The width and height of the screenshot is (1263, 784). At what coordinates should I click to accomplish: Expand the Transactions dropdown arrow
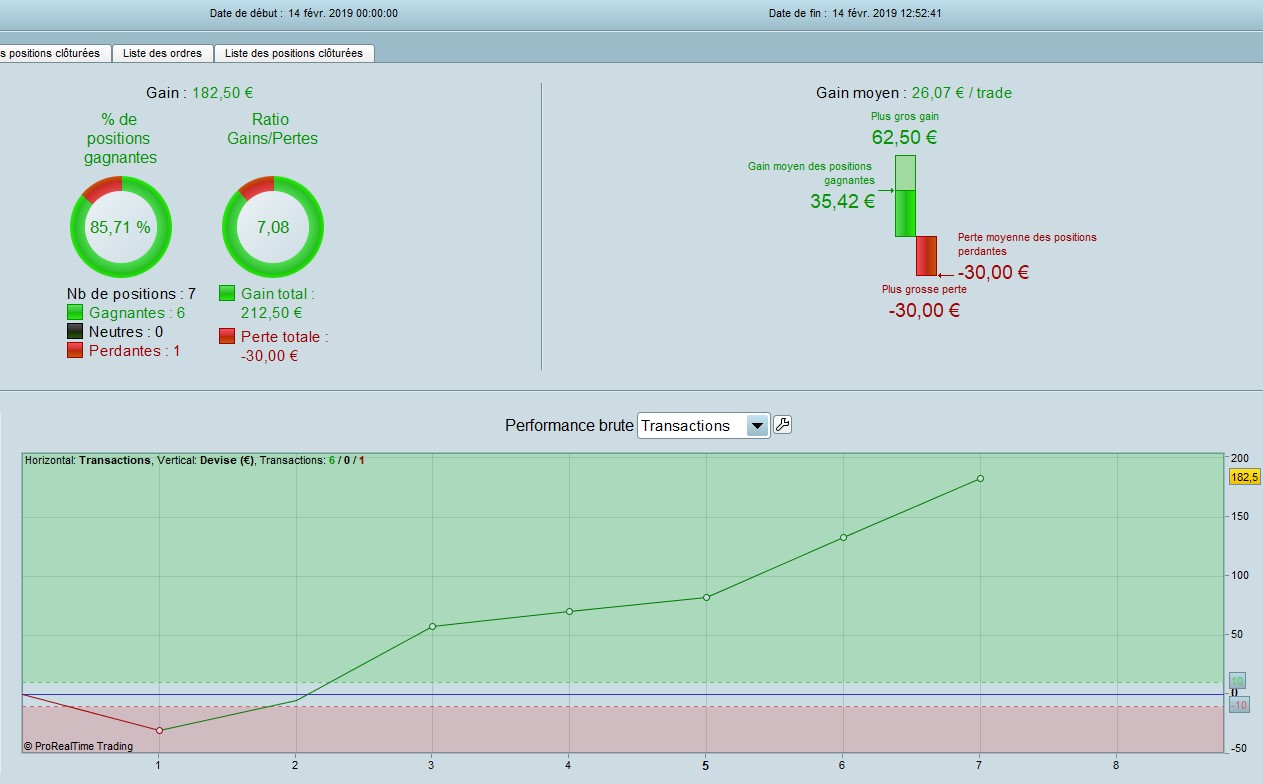coord(758,426)
